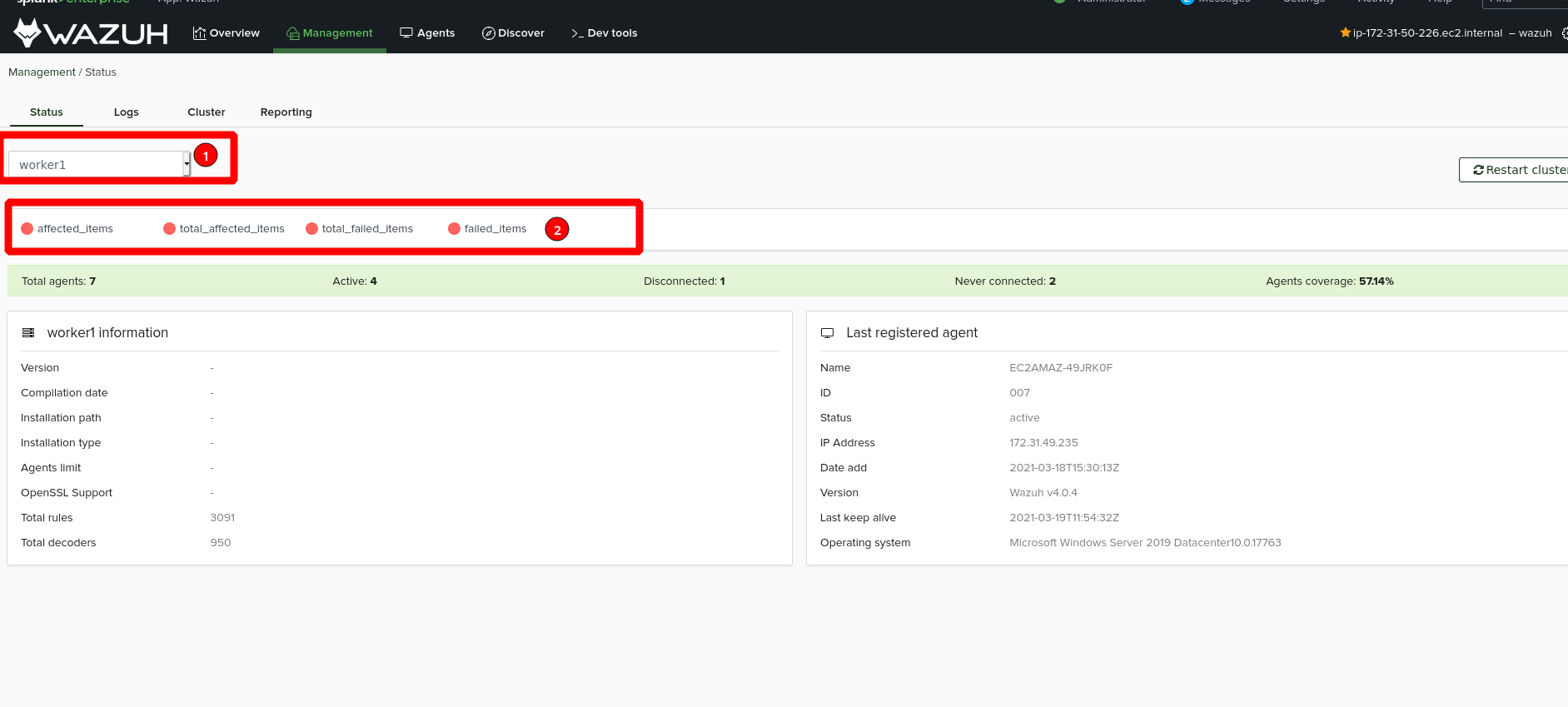Click the Total decoders value 950
Image resolution: width=1568 pixels, height=707 pixels.
point(221,543)
